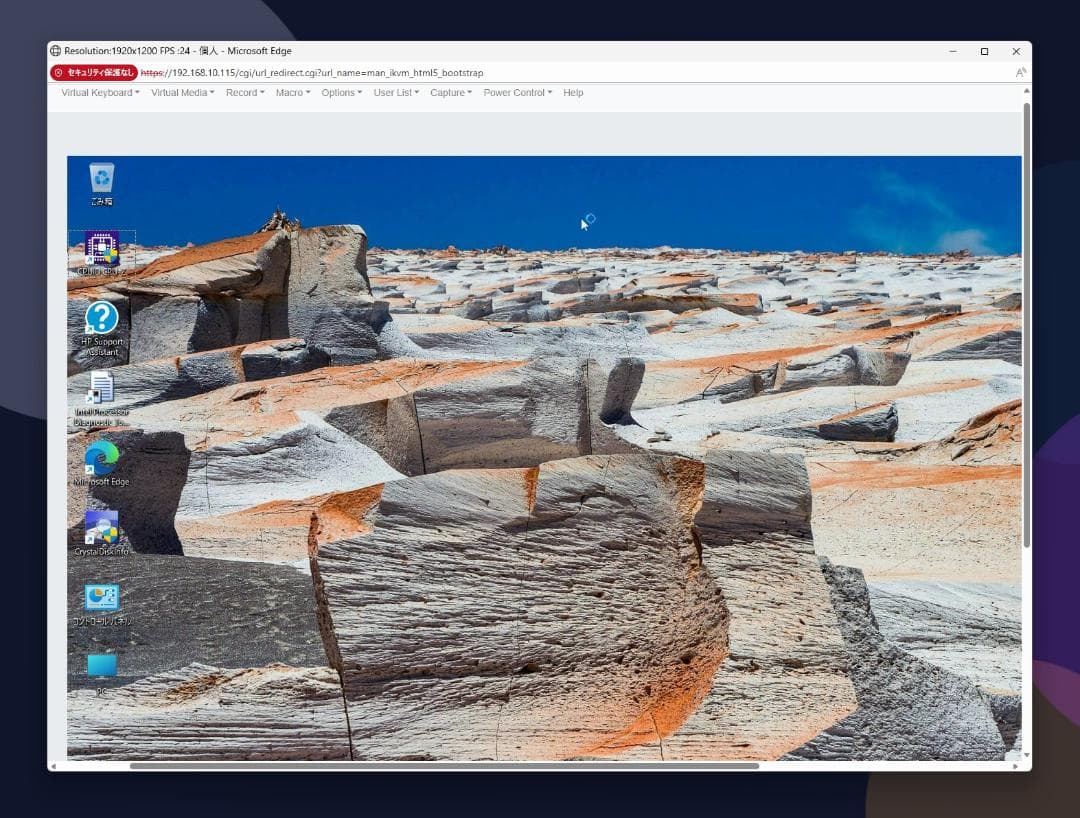Select the Recycle Bin (ごみ箱) desktop icon

pyautogui.click(x=101, y=180)
